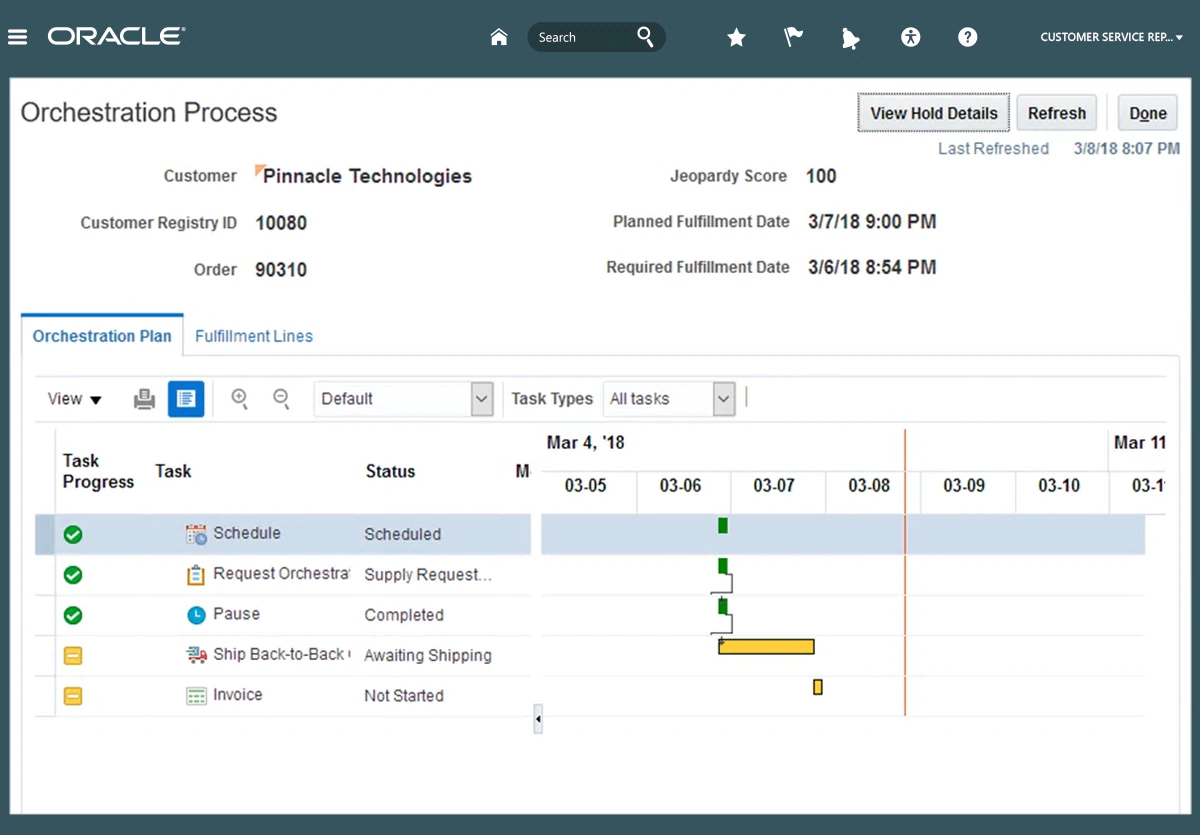Zoom out on the Gantt chart

(x=282, y=398)
